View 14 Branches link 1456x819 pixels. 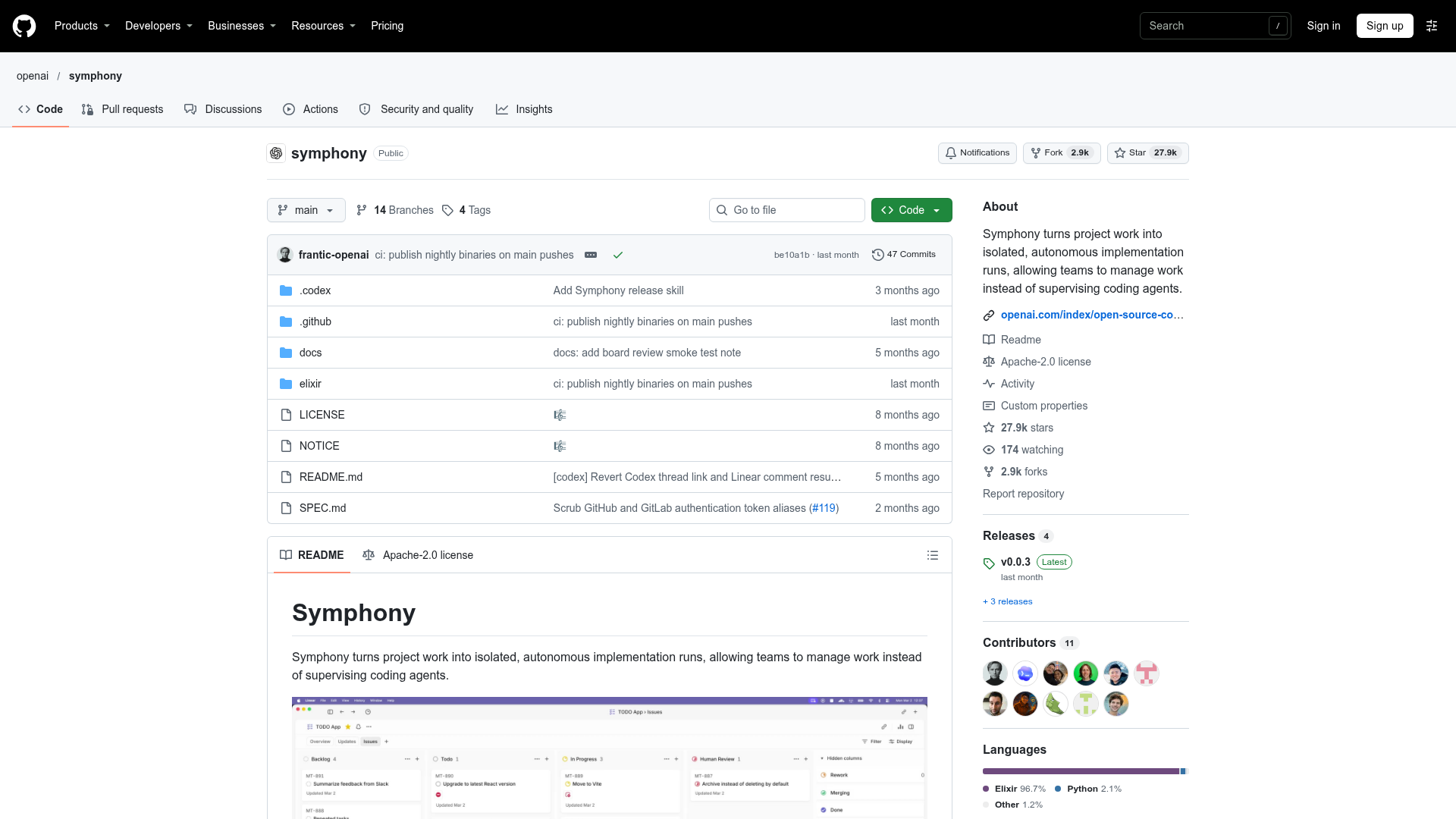coord(395,210)
